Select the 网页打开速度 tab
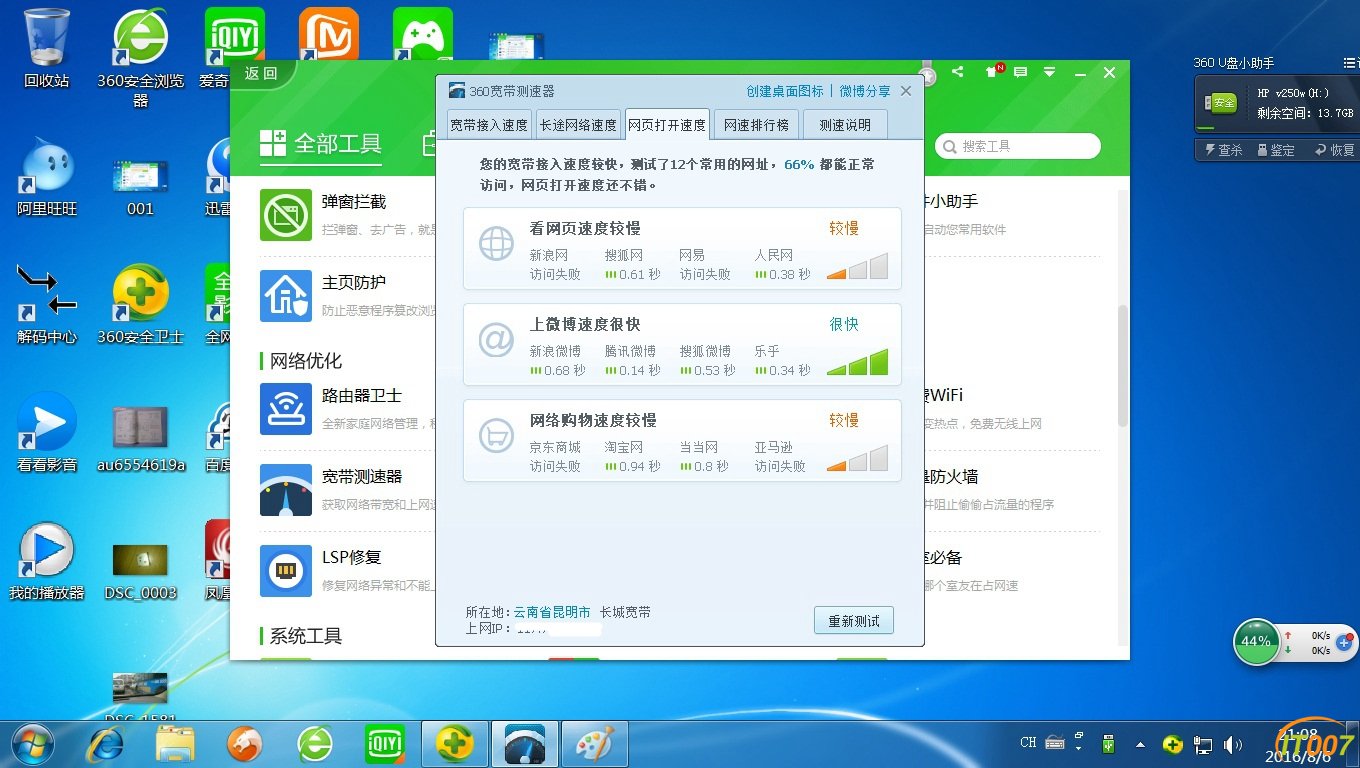1360x768 pixels. pos(667,125)
